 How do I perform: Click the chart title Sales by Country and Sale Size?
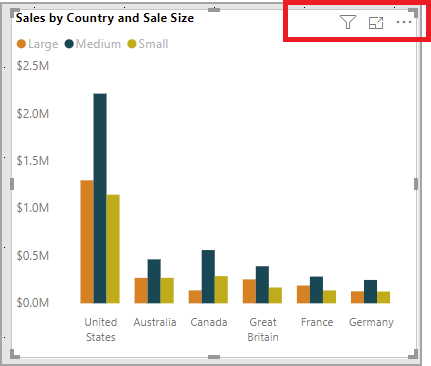105,18
